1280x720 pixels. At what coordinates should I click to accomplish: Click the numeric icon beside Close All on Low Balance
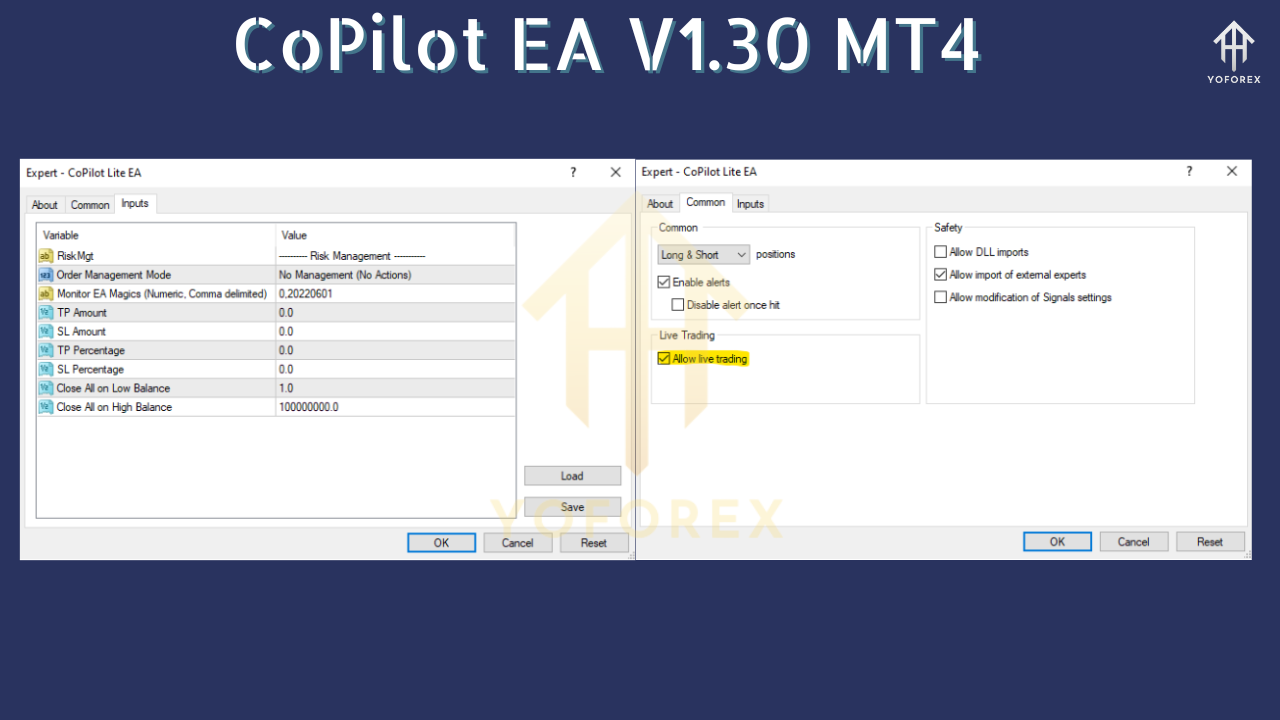[x=45, y=388]
